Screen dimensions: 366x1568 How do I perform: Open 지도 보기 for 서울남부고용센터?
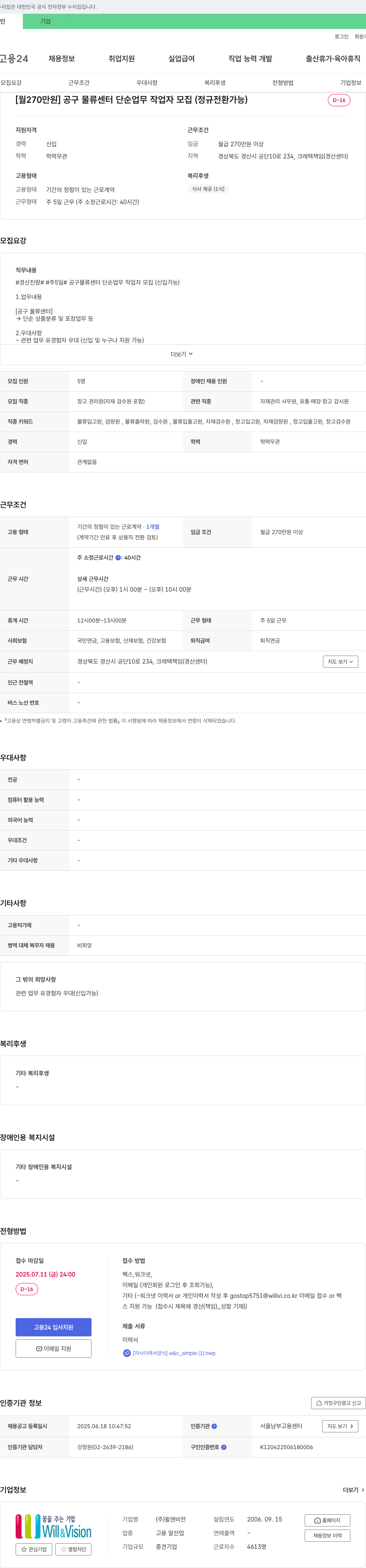click(x=340, y=1426)
